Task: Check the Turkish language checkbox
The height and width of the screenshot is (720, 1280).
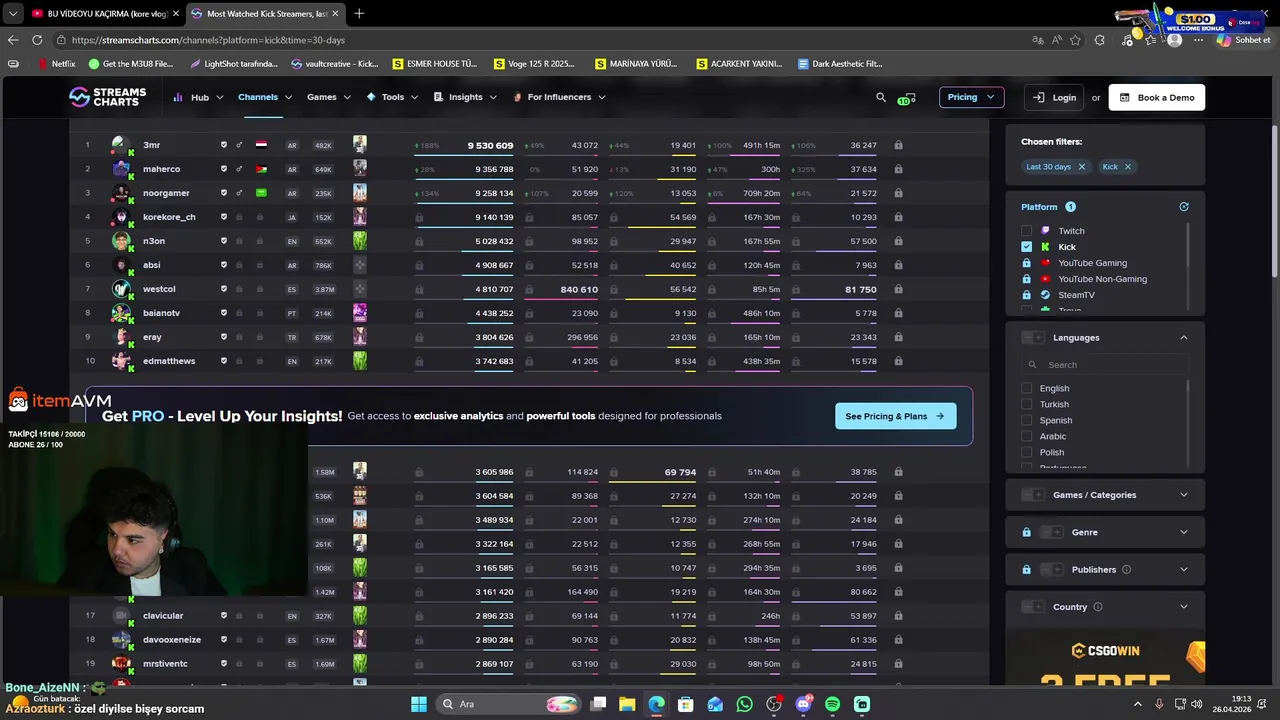Action: pyautogui.click(x=1026, y=404)
